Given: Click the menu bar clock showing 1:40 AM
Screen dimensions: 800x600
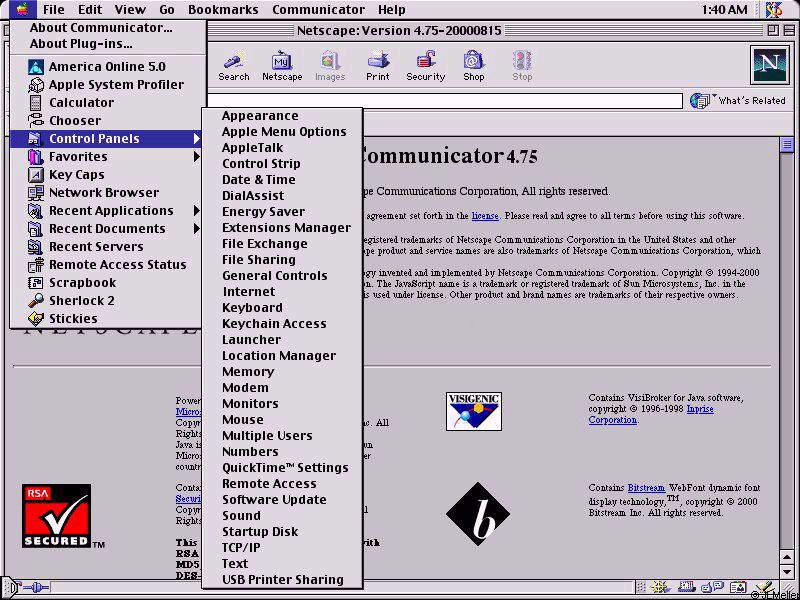Looking at the screenshot, I should pyautogui.click(x=724, y=10).
